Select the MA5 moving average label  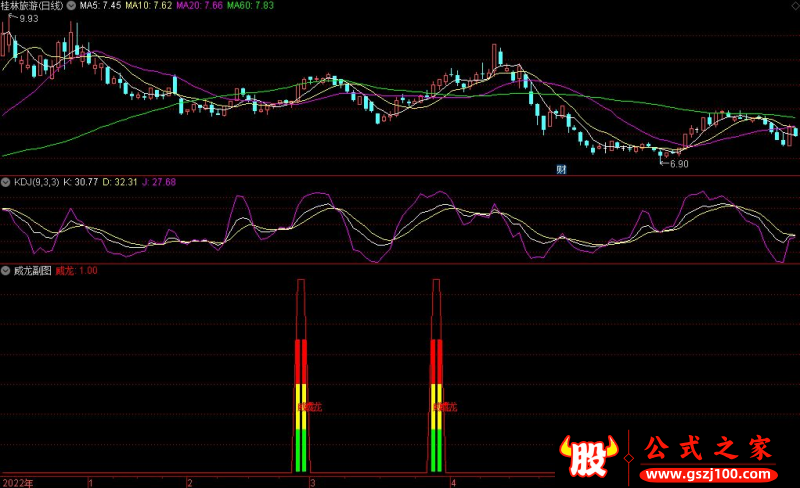(100, 6)
